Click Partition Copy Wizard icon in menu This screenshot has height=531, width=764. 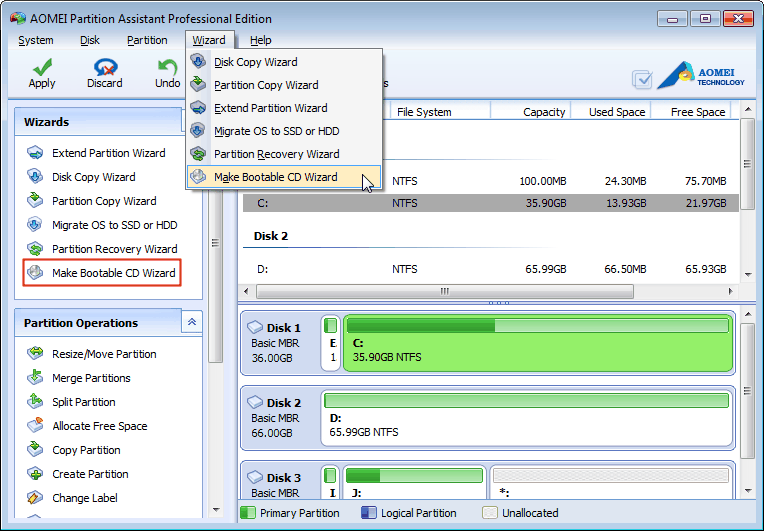[x=198, y=84]
